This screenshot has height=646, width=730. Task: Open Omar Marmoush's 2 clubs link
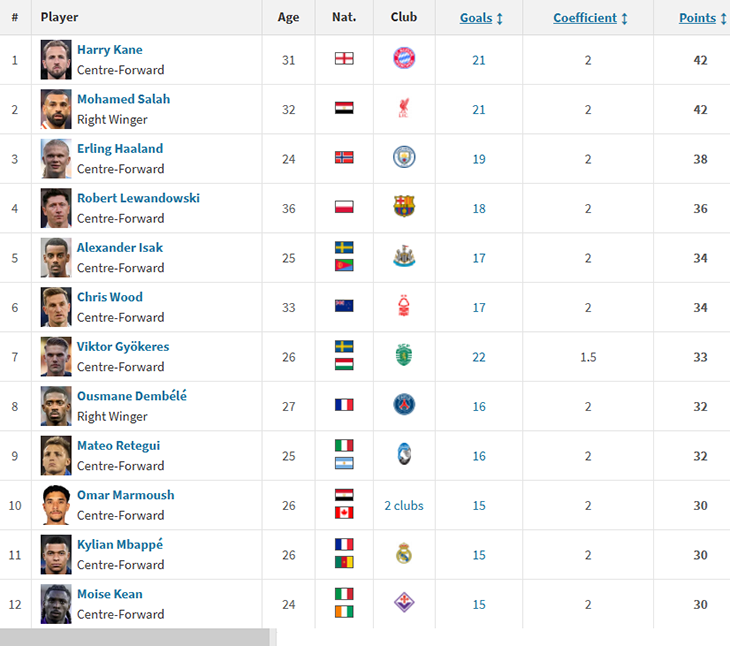[x=404, y=505]
